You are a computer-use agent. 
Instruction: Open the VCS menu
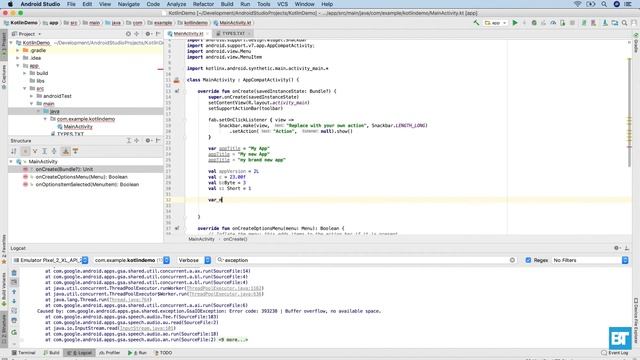(282, 4)
